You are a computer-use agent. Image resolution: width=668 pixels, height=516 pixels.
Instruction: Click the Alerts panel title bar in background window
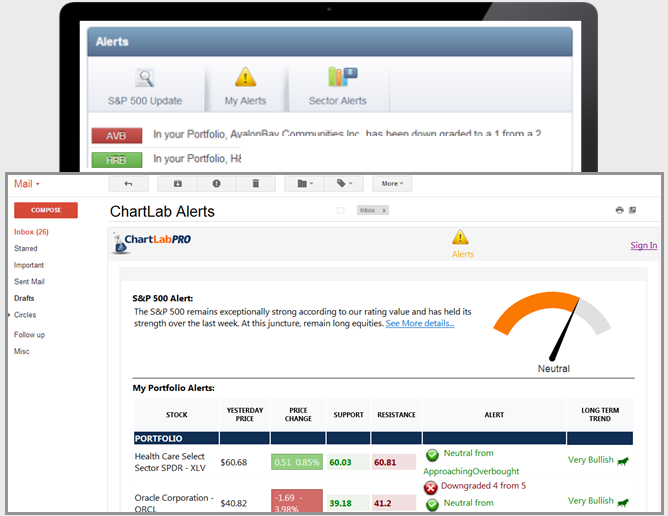coord(330,42)
